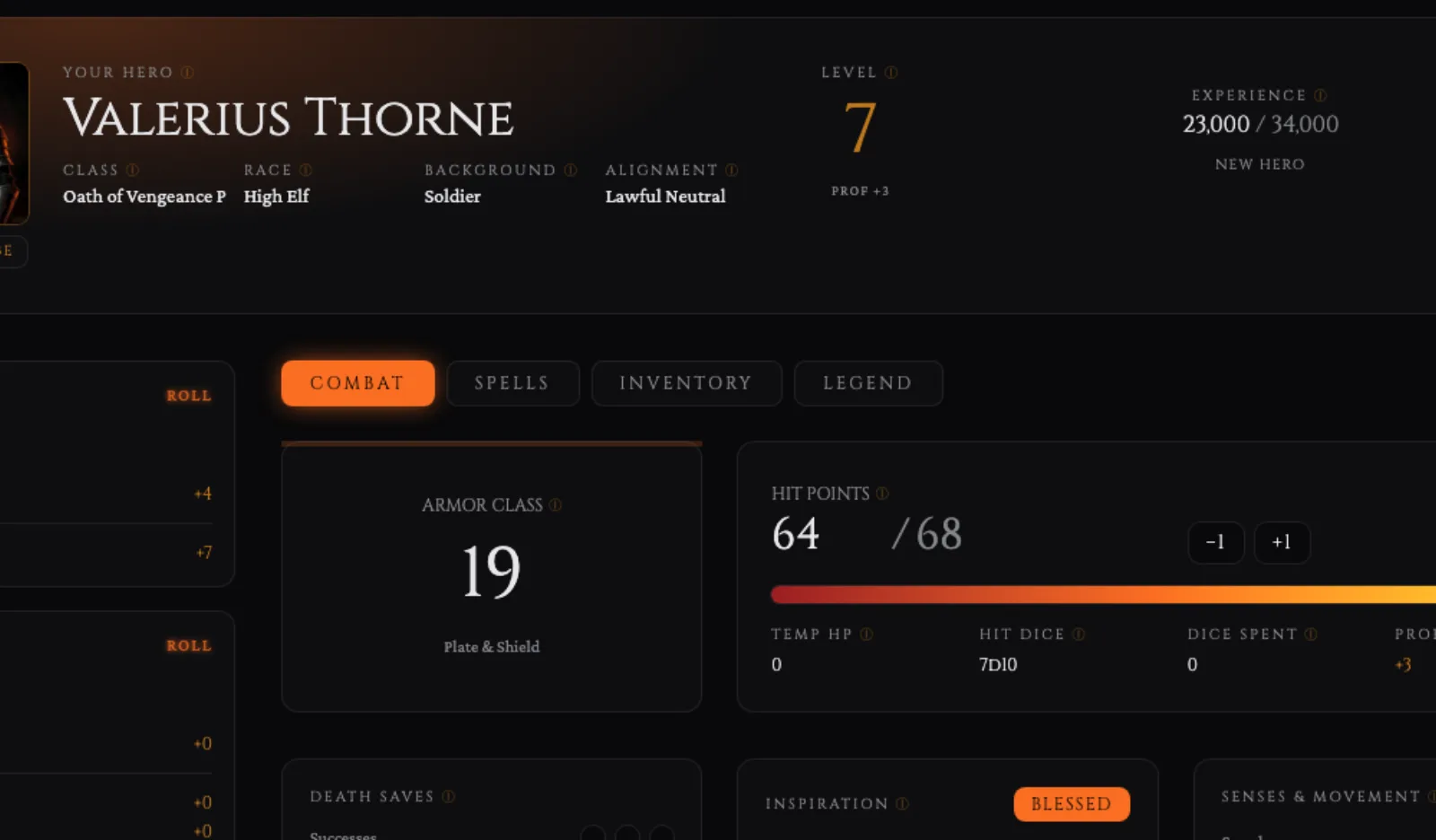Click info icon beside Race label
This screenshot has height=840, width=1436.
coord(306,170)
